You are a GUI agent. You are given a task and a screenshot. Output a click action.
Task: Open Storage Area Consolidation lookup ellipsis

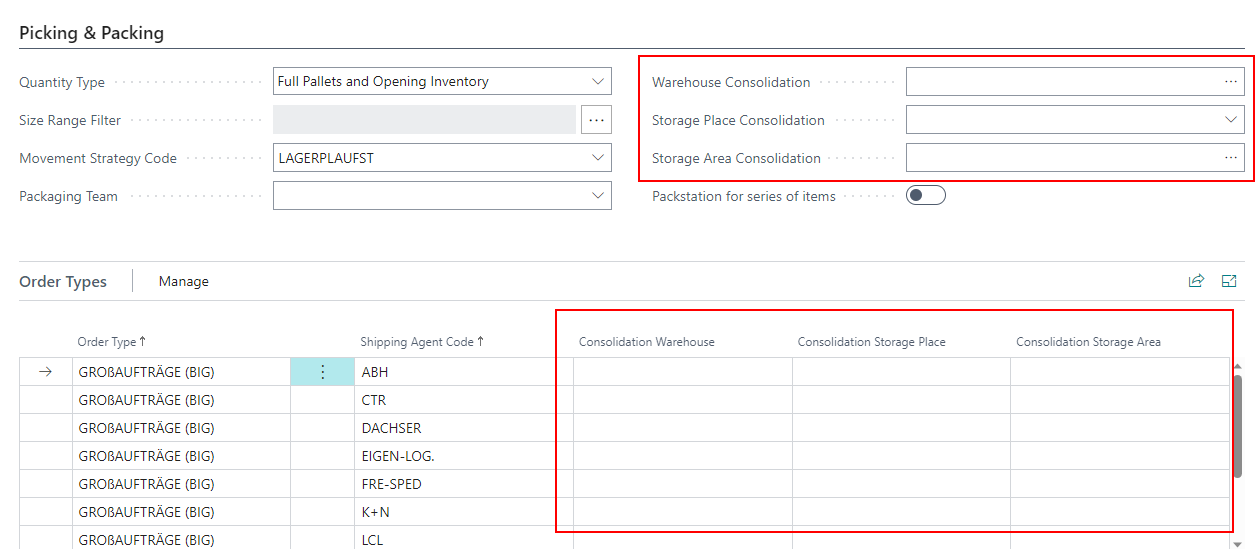point(1230,158)
